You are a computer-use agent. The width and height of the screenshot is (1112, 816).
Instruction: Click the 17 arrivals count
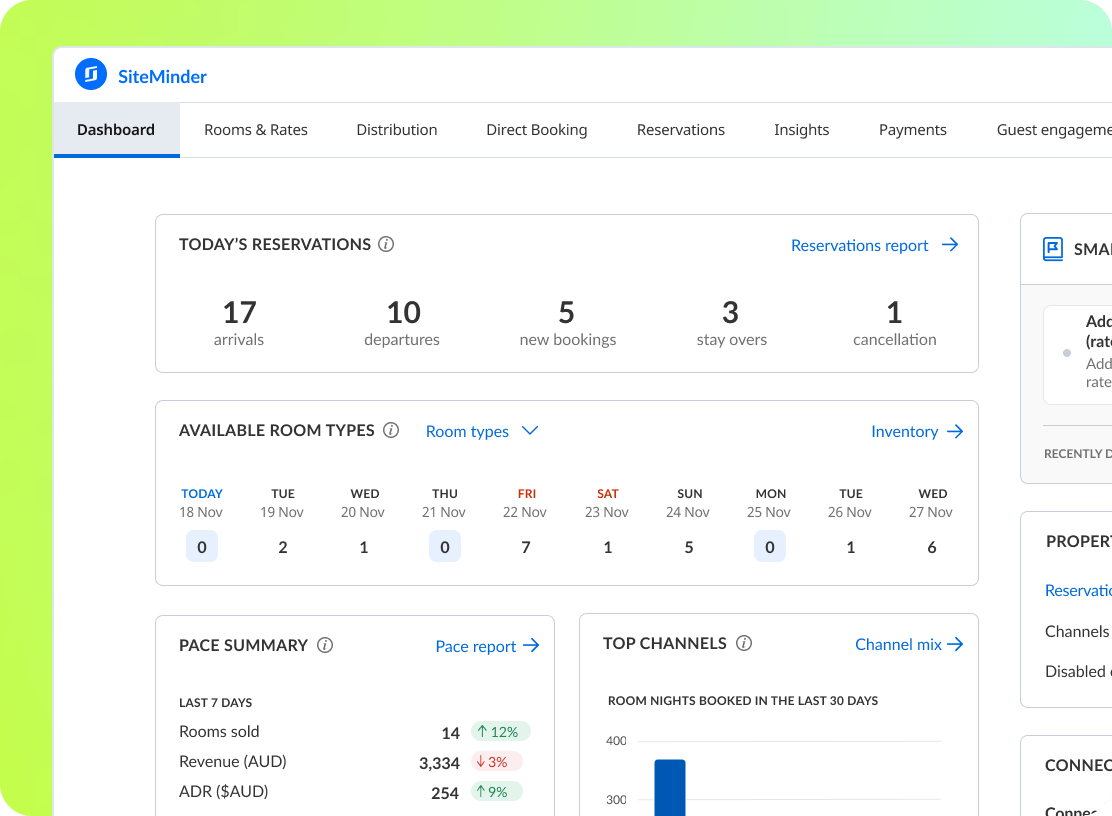239,314
